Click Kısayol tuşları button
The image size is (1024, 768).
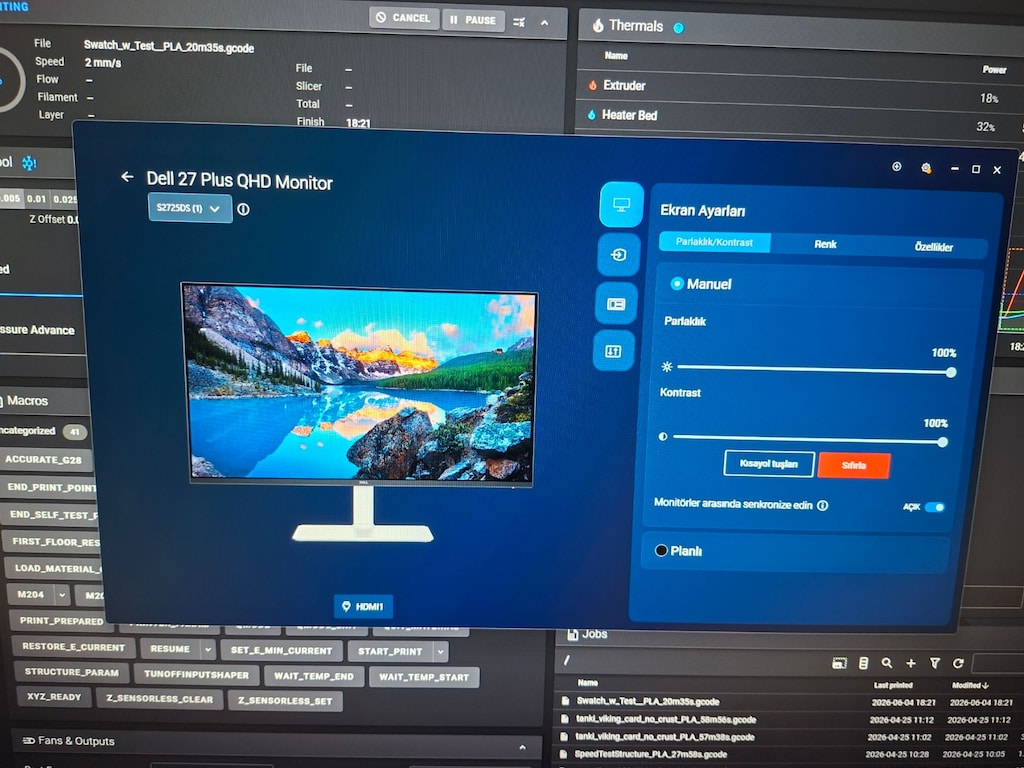pyautogui.click(x=769, y=464)
